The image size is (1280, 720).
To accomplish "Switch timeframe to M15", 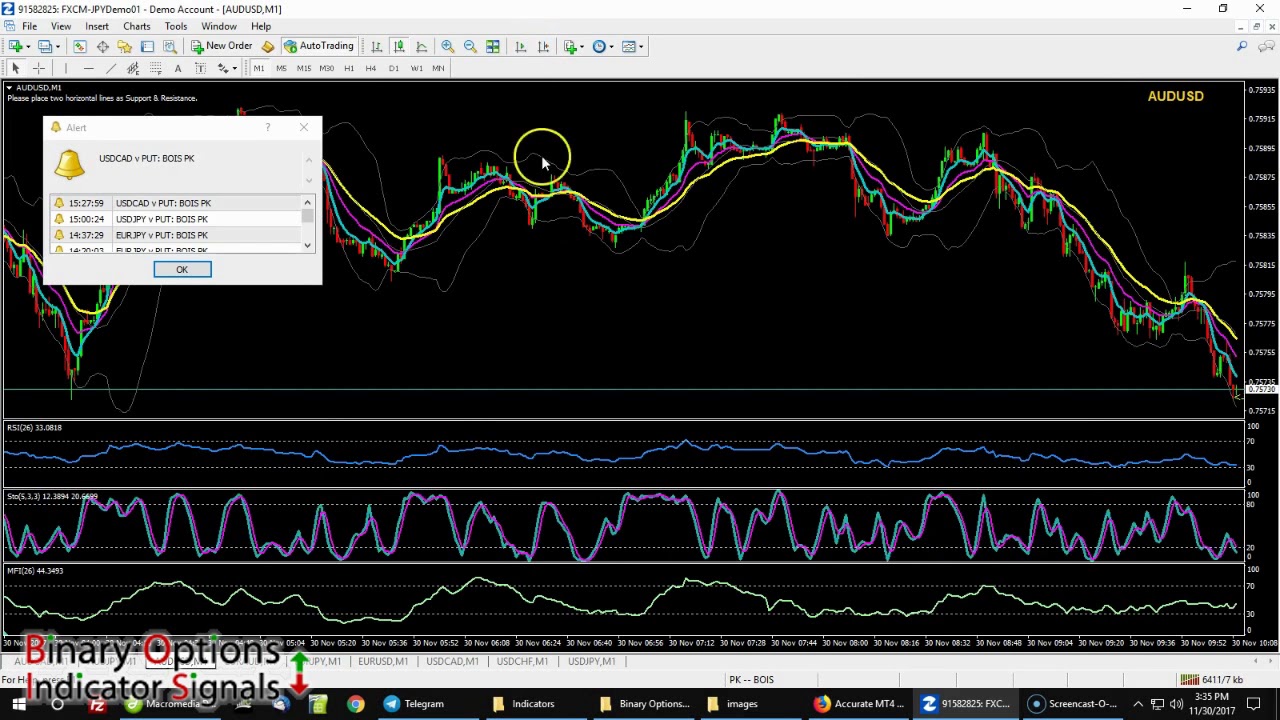I will (x=304, y=68).
